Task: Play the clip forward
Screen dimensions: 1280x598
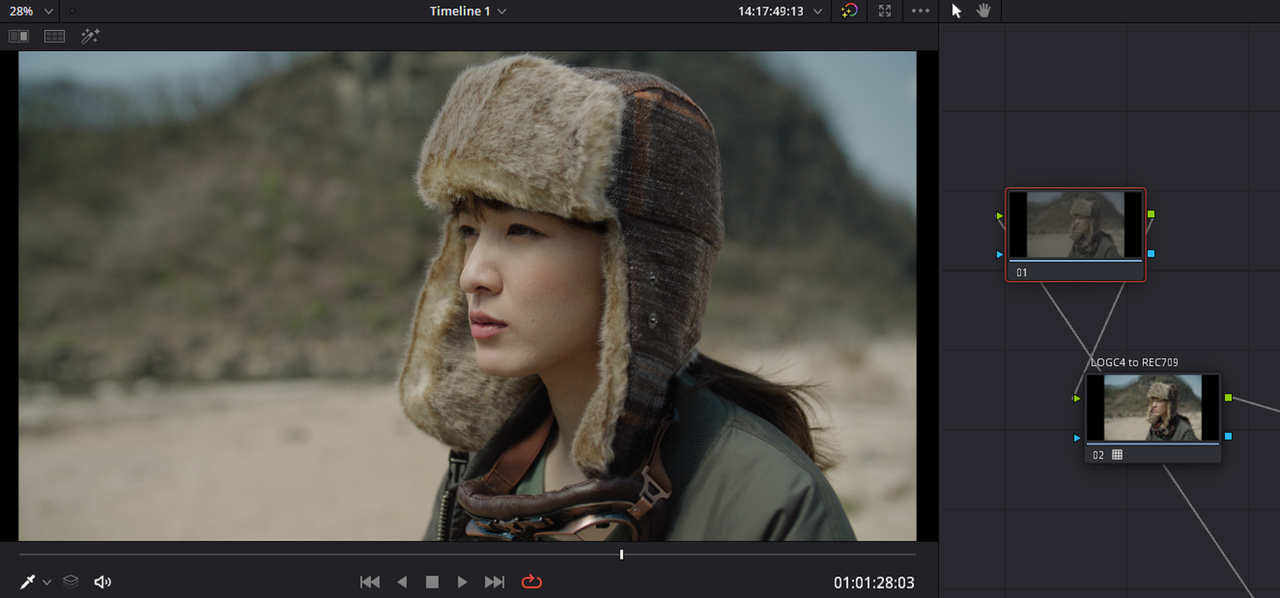Action: (x=462, y=581)
